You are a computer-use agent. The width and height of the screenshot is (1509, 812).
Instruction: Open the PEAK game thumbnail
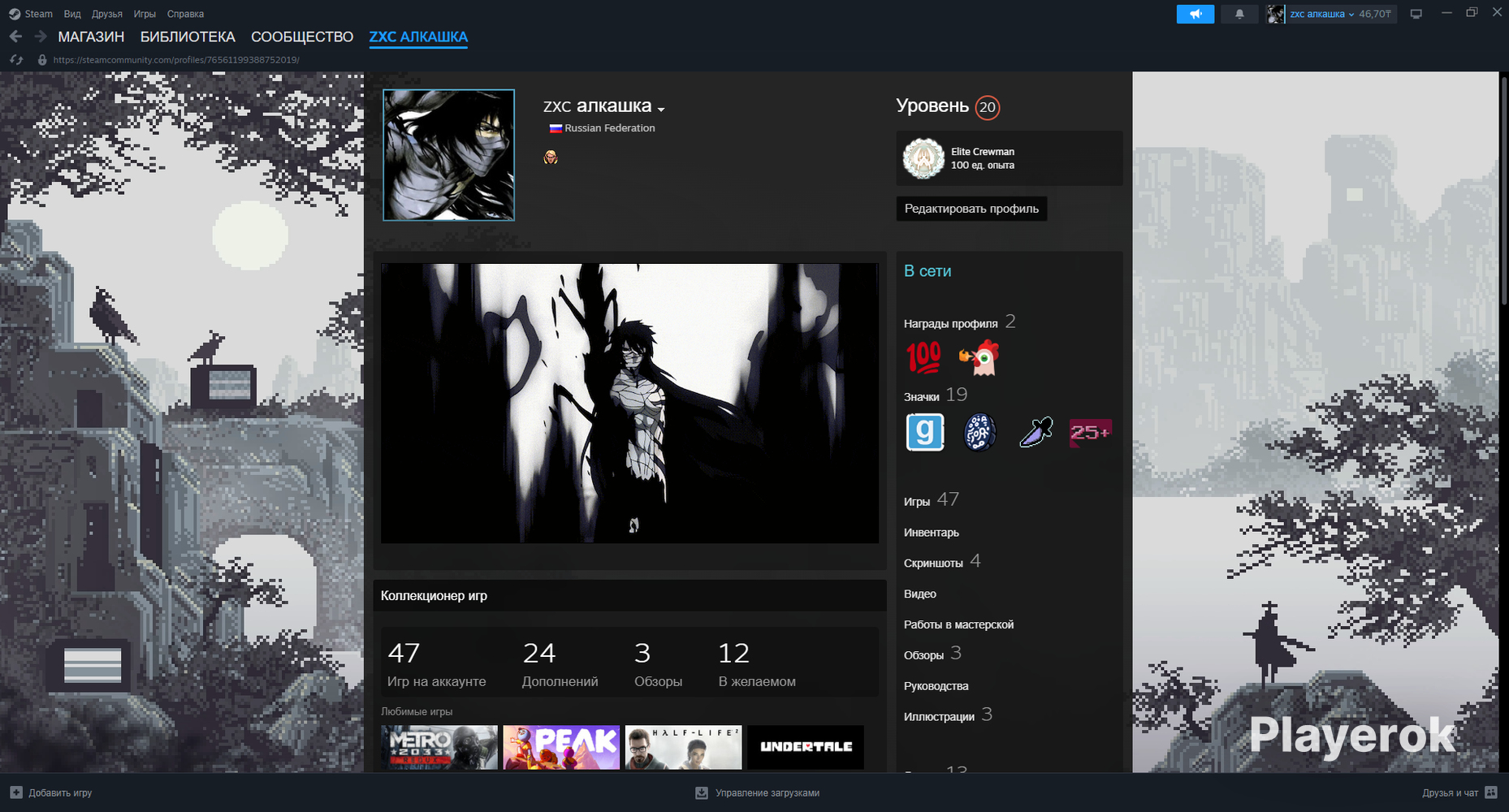(x=561, y=747)
